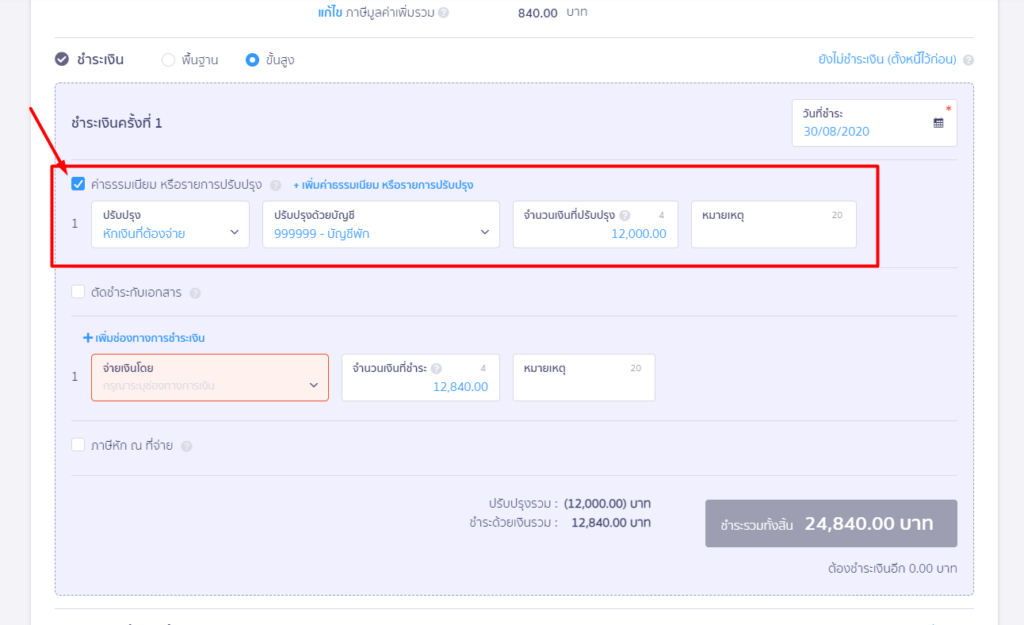Click ชำระเงินครั้งที่ 1 heading

tap(117, 123)
